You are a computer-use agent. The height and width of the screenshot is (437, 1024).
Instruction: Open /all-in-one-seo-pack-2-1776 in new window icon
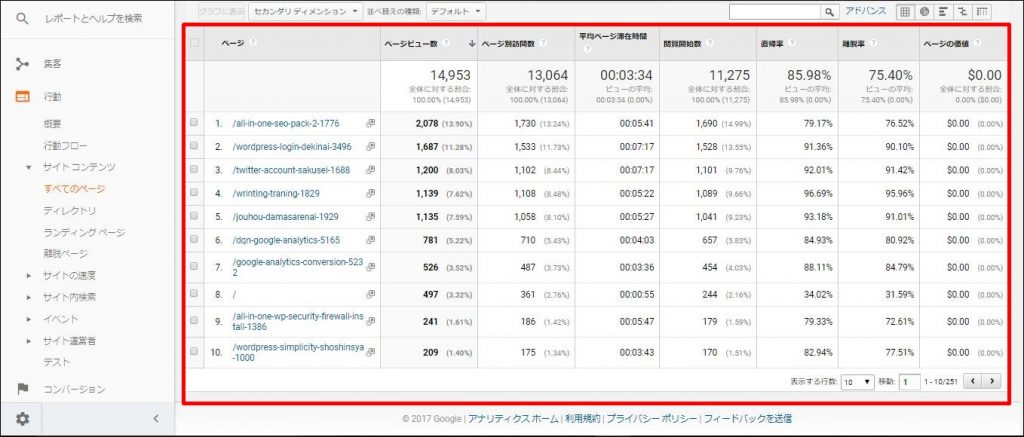pos(370,123)
